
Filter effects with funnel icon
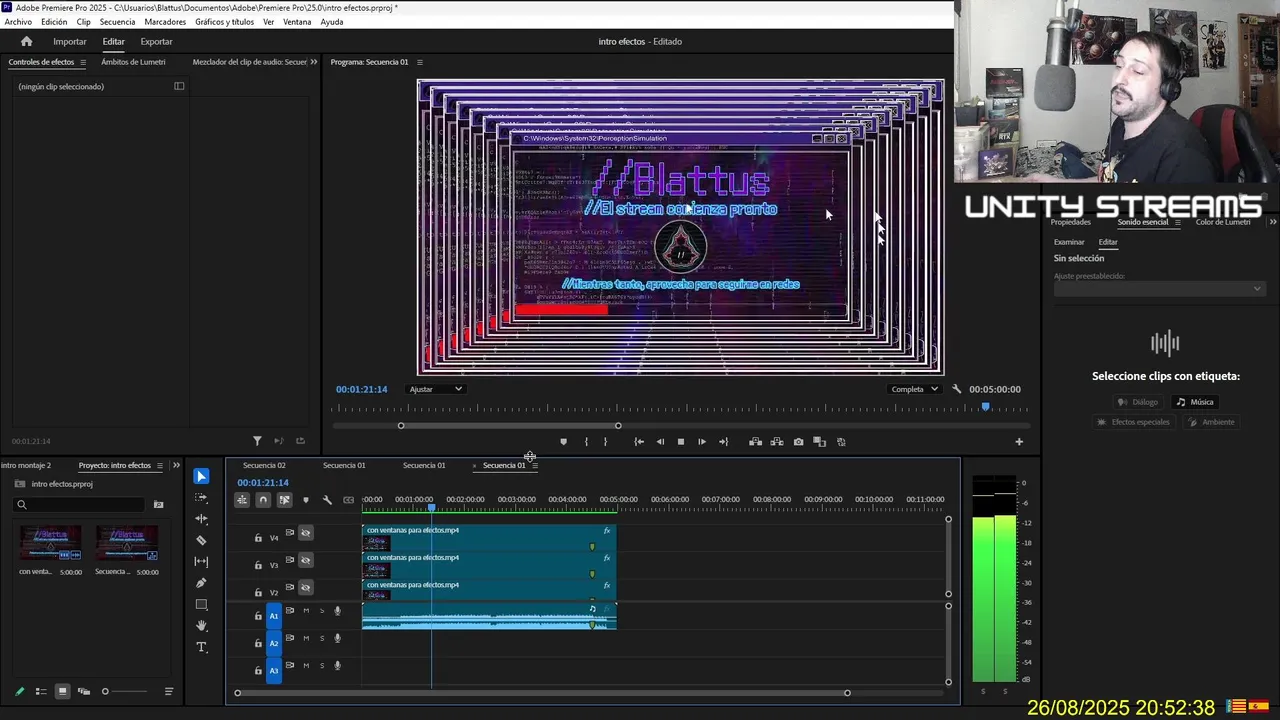tap(257, 441)
